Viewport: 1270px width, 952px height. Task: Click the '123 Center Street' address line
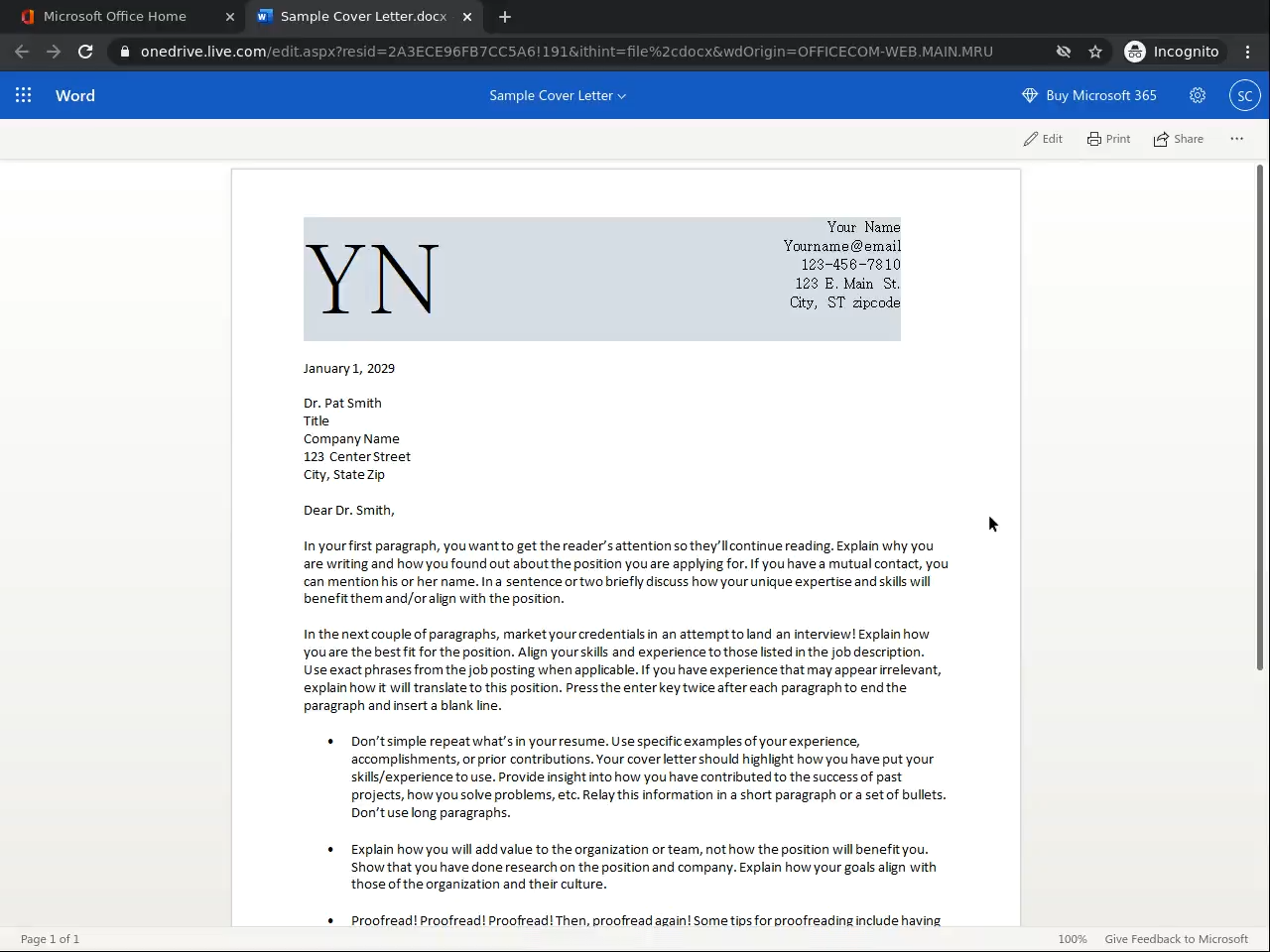point(357,456)
